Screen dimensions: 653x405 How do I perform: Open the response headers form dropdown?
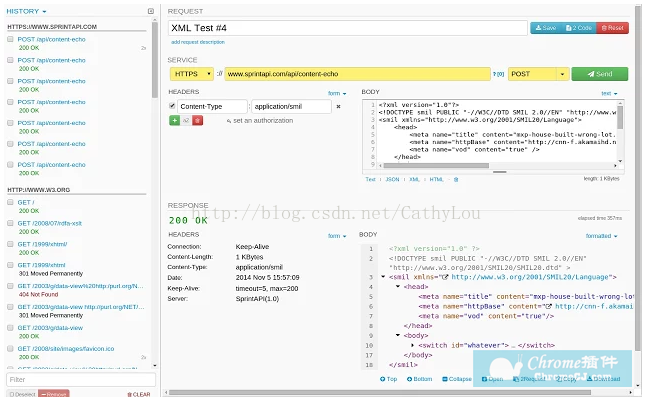(337, 236)
